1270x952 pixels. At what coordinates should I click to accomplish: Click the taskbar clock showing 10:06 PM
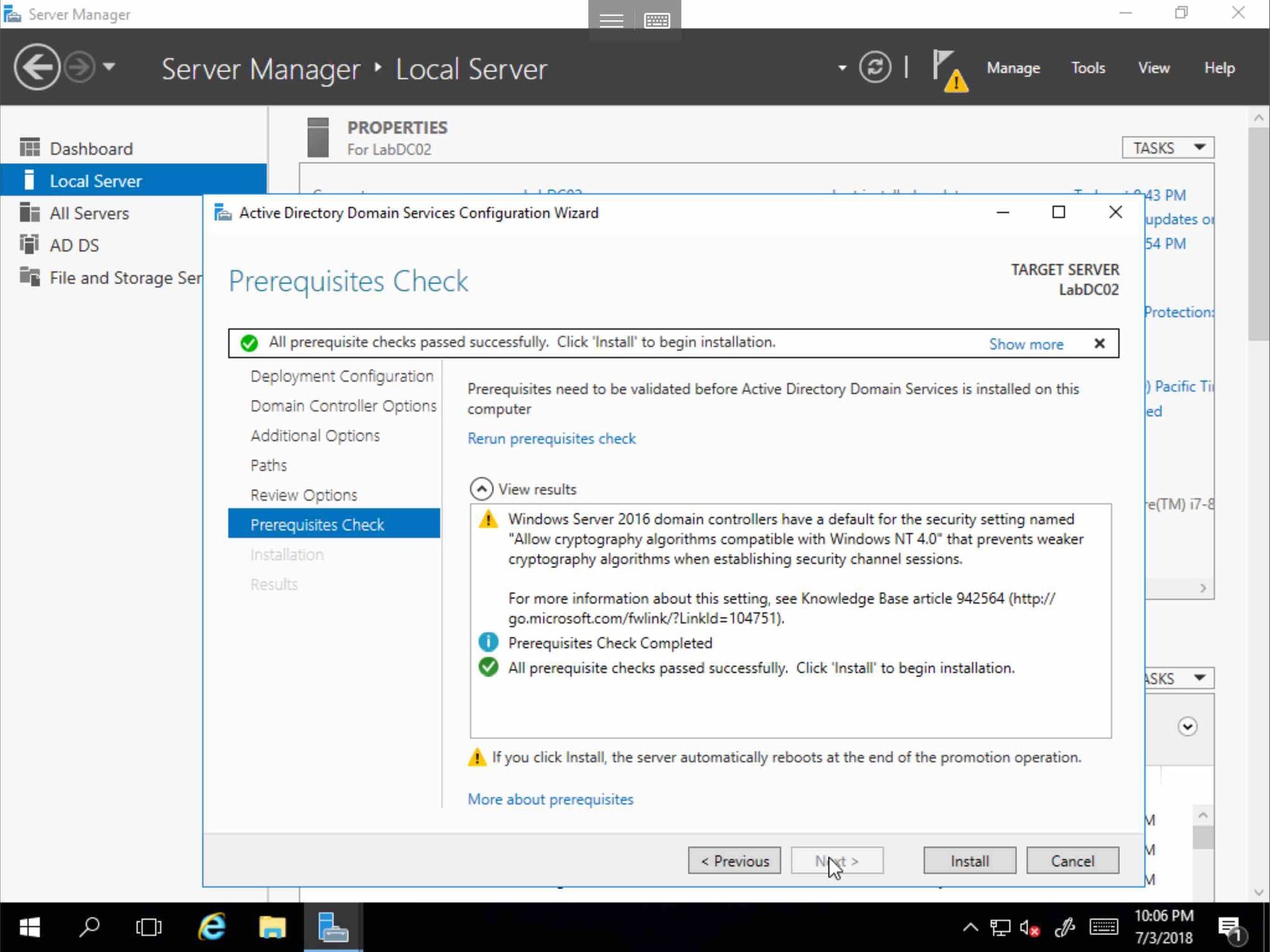[x=1164, y=927]
